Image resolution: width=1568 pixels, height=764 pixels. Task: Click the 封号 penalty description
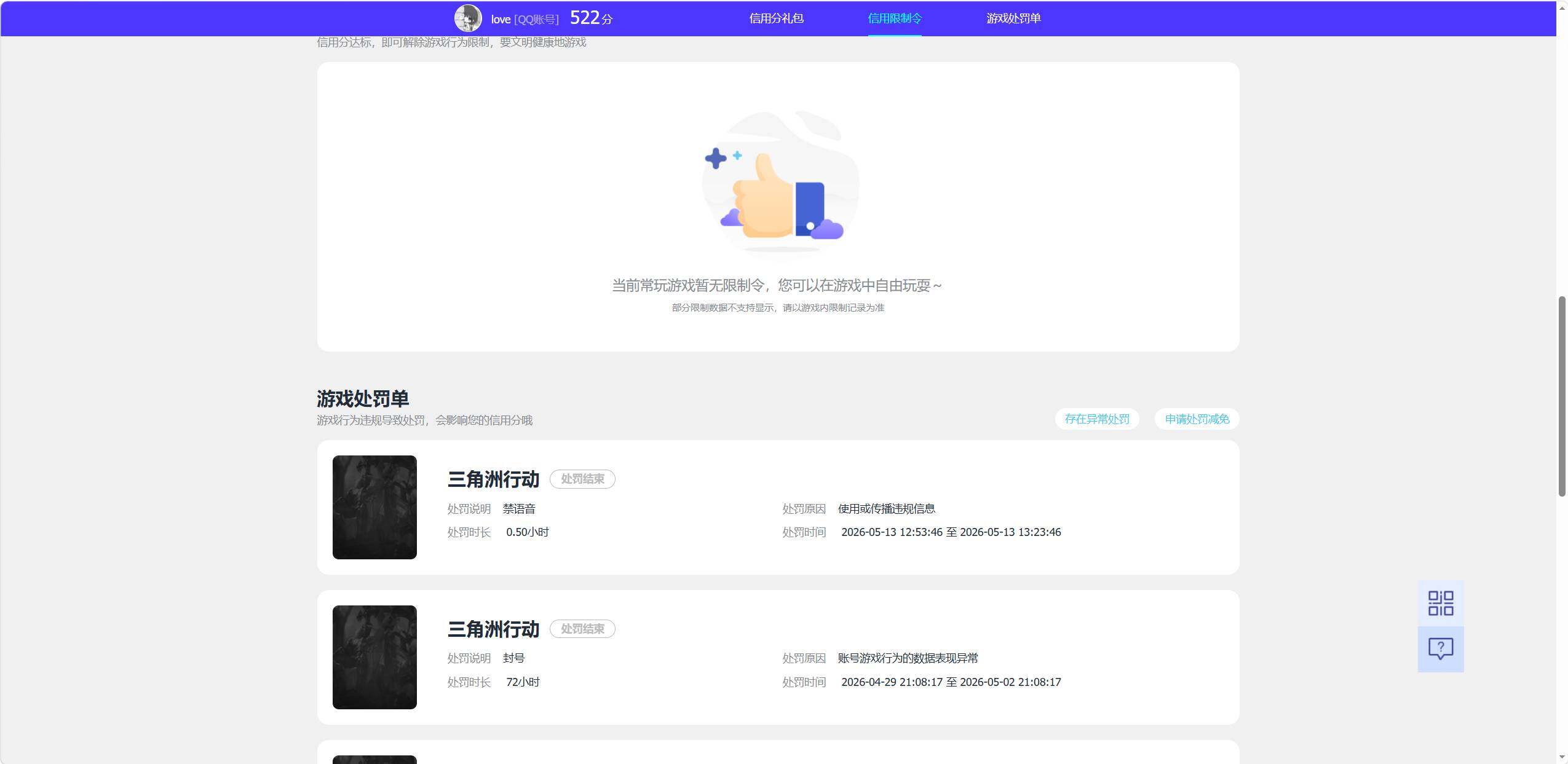513,658
